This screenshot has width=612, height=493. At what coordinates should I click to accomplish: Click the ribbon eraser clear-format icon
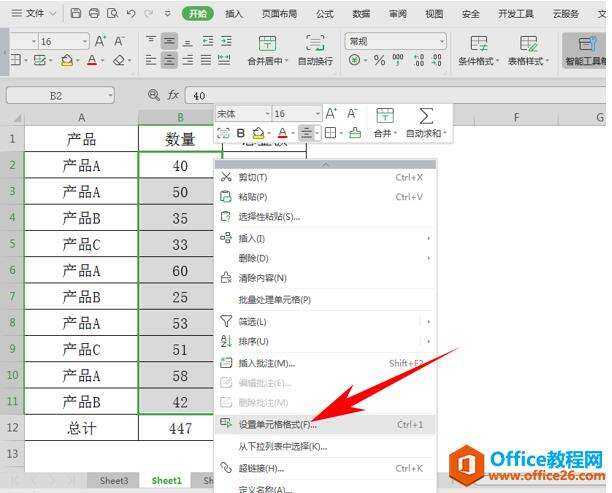(119, 61)
